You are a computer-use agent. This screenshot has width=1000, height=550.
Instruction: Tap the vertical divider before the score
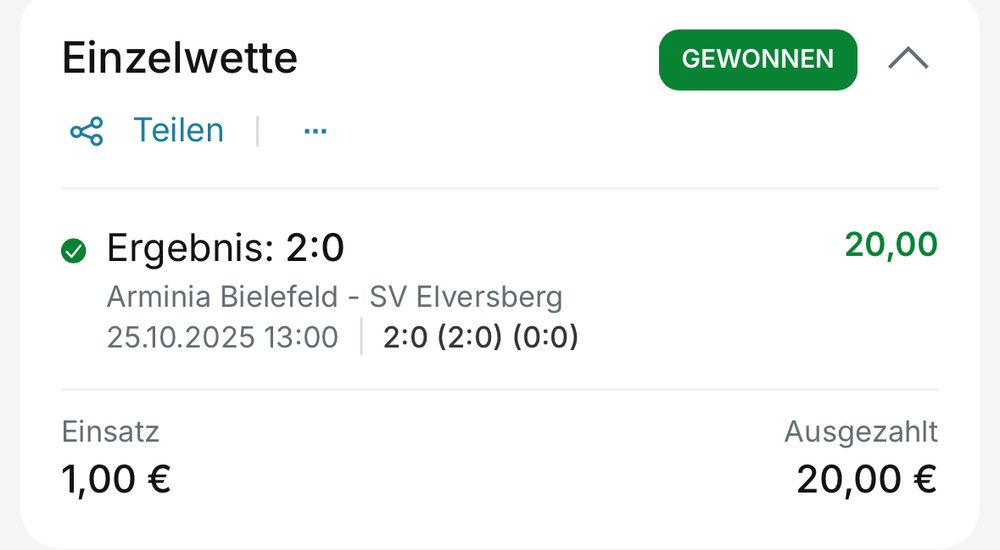pos(362,336)
